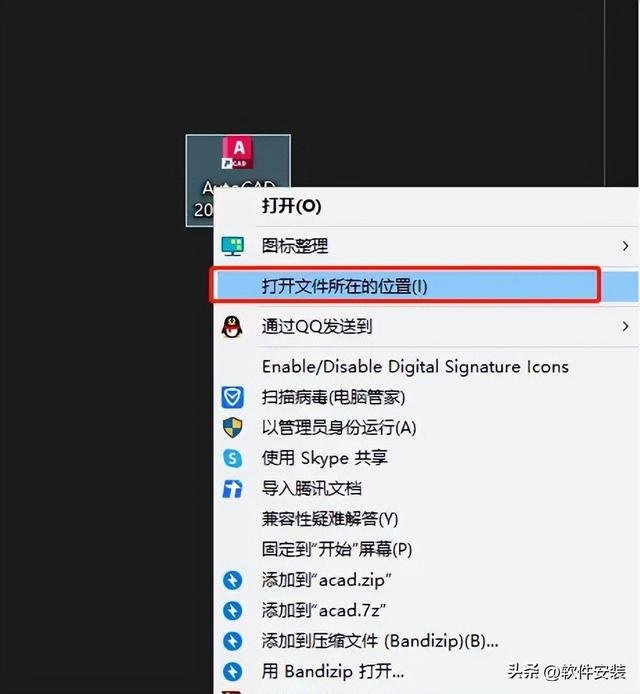Choose 打开(O) from context menu

point(426,206)
